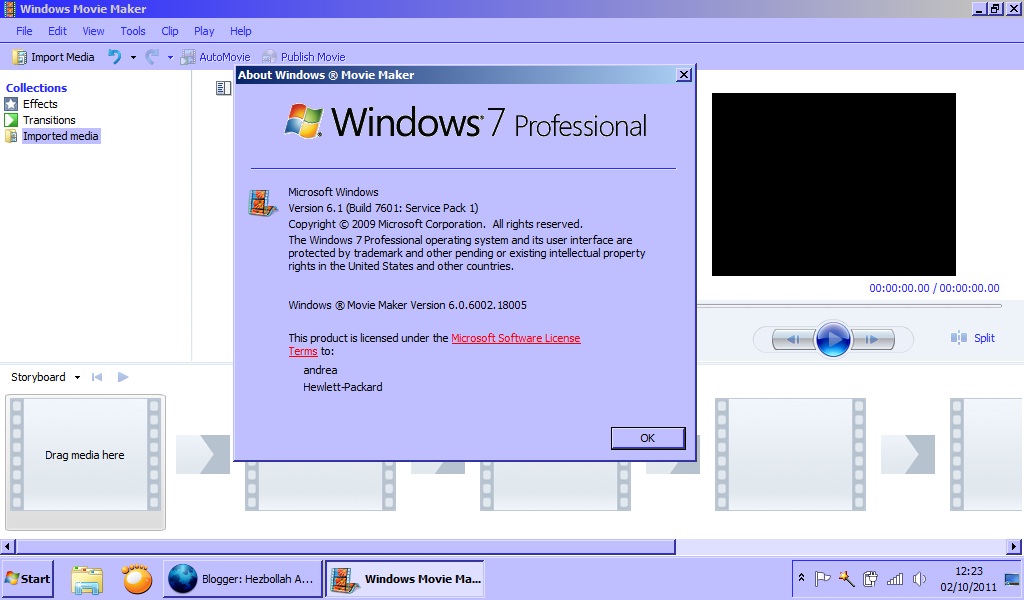Screen dimensions: 1024x600
Task: Click the preview seek bar
Action: 849,306
